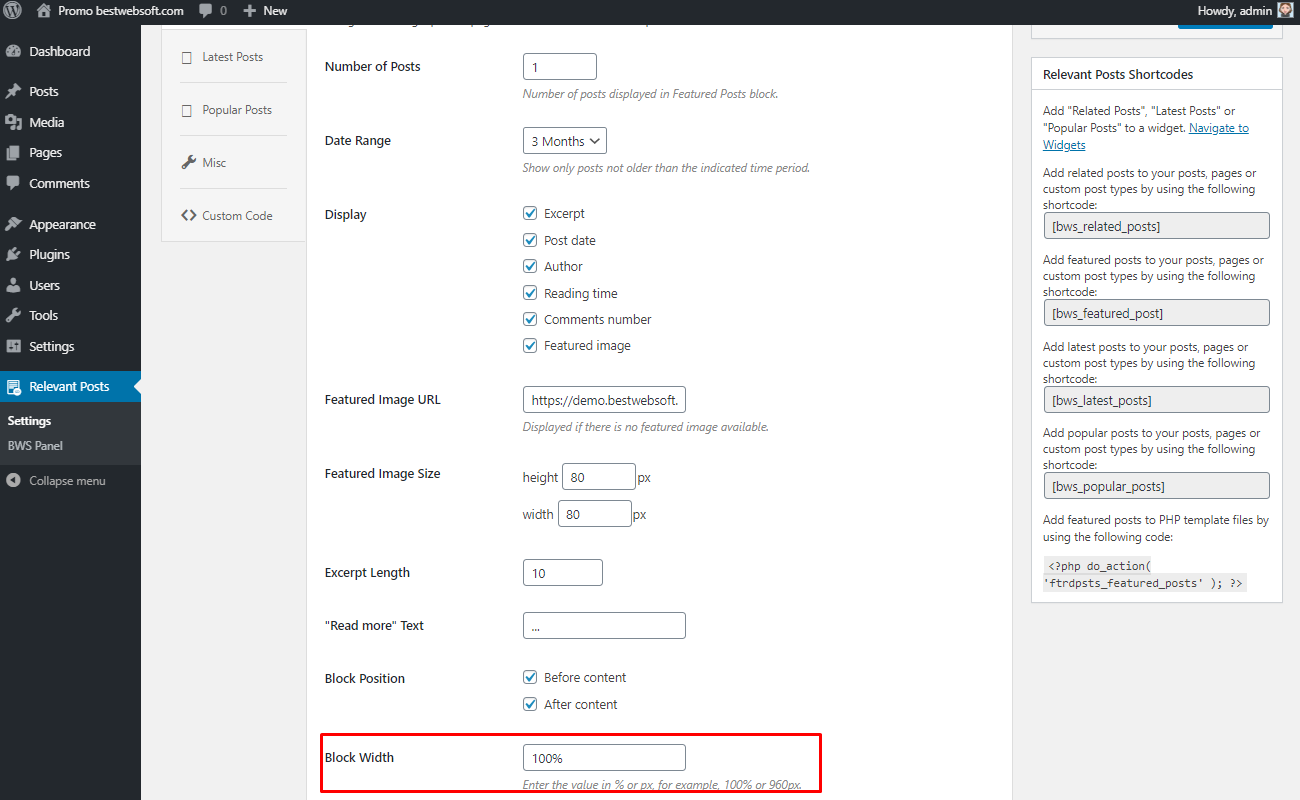Select the [bws_related_posts] shortcode box

tap(1156, 226)
